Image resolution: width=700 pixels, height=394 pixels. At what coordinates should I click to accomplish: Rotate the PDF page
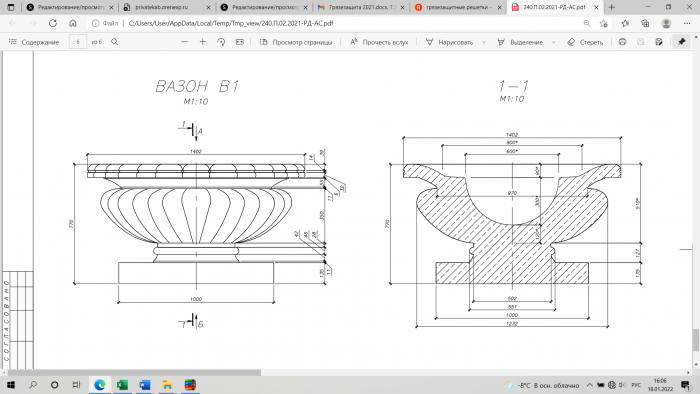point(221,42)
